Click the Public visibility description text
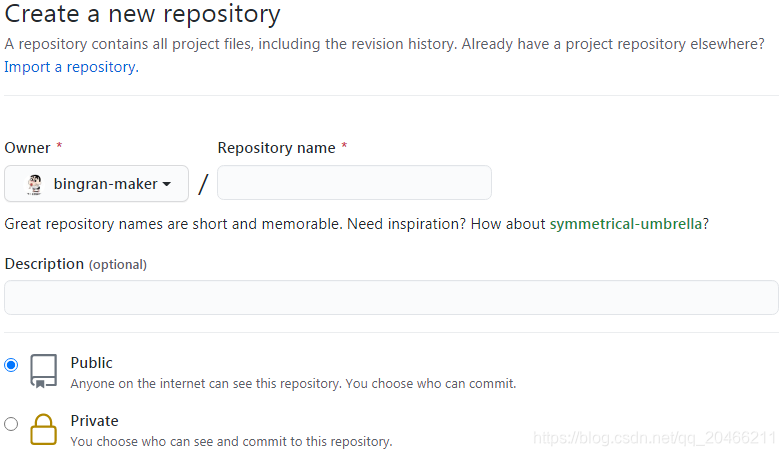Viewport: 784px width, 456px height. [293, 384]
